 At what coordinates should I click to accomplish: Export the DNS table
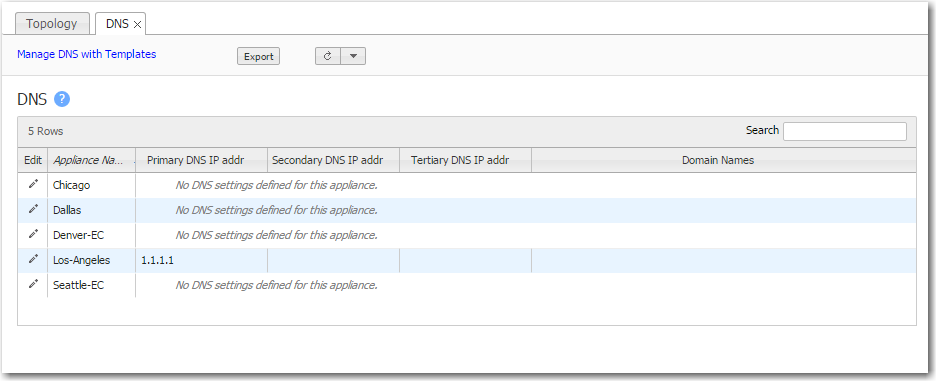coord(258,56)
